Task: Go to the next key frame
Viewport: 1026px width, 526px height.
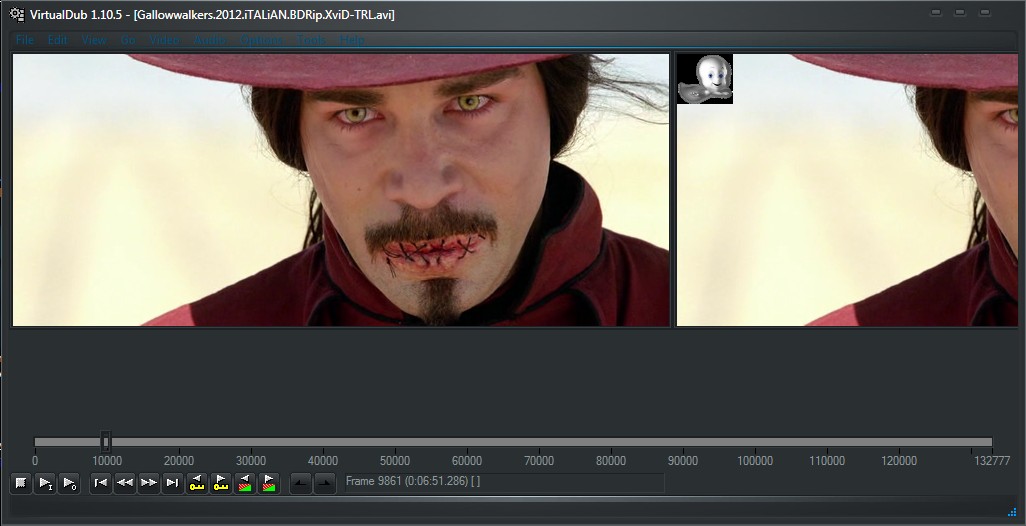Action: click(221, 483)
